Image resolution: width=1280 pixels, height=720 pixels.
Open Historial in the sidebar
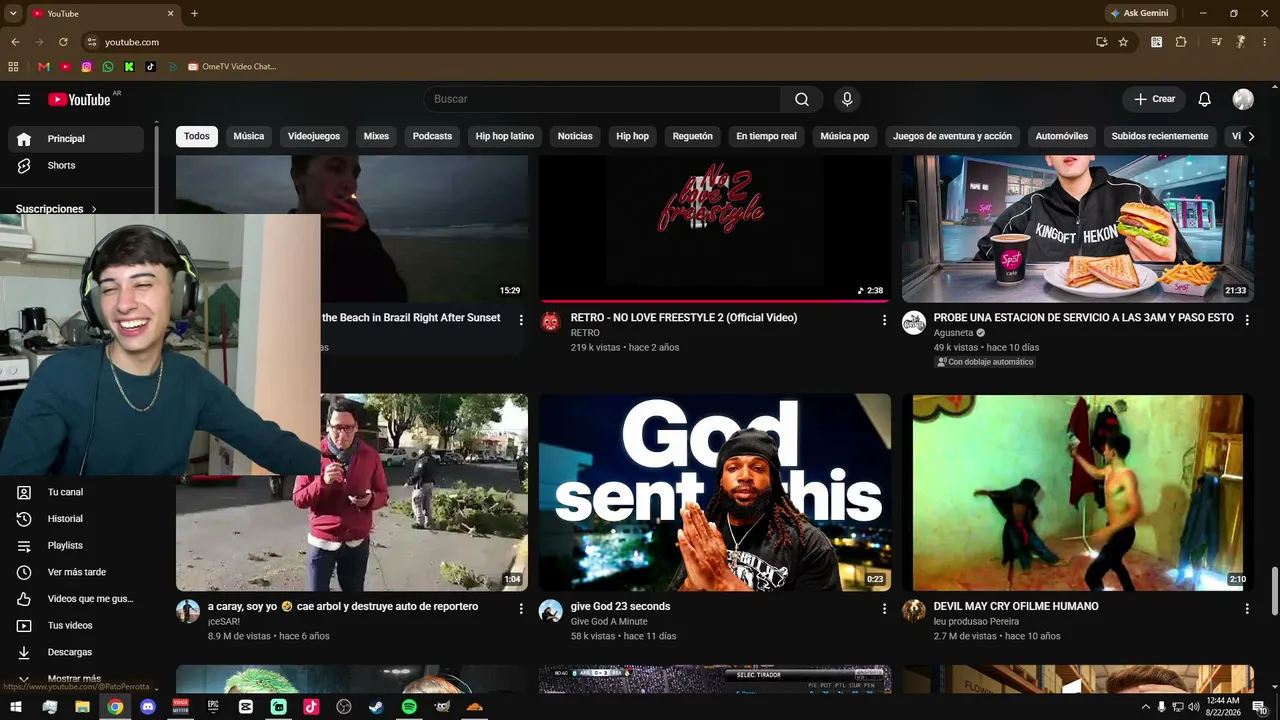76,519
